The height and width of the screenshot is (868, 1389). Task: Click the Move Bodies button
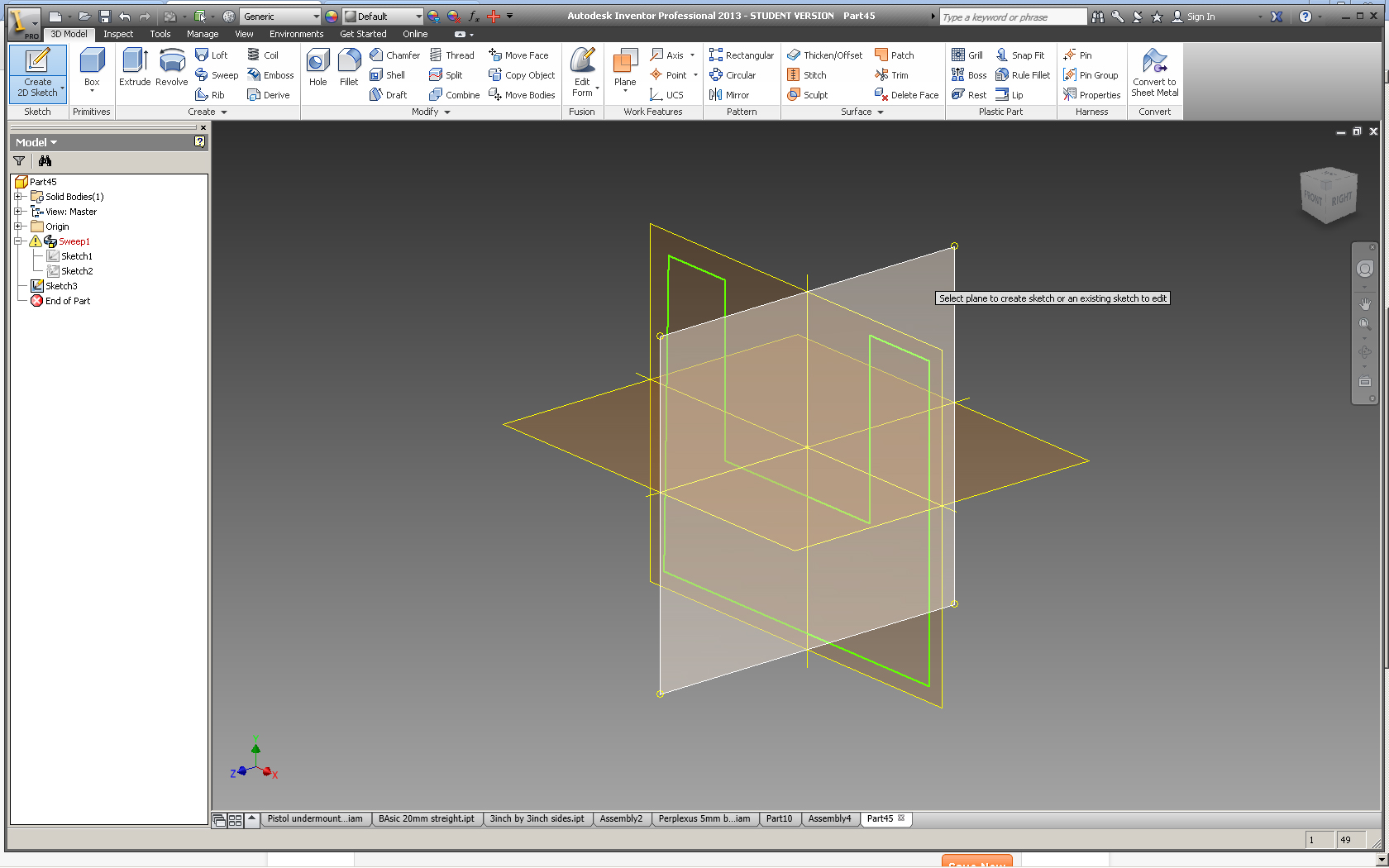pos(523,94)
